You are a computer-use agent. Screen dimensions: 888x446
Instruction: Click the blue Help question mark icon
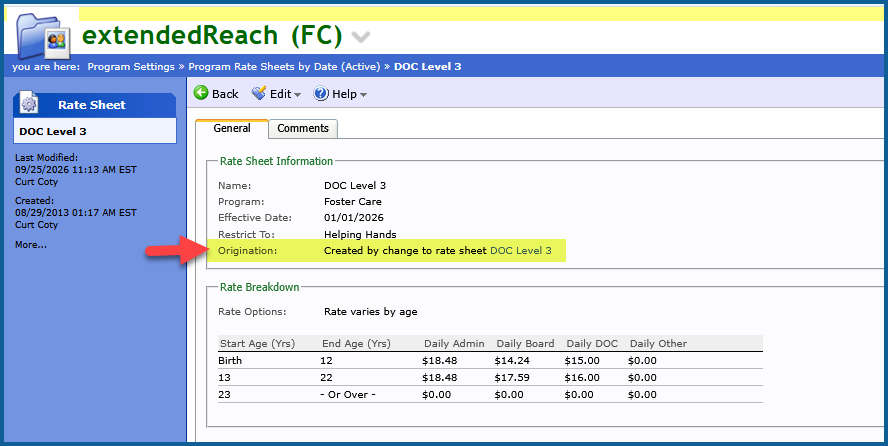click(x=321, y=93)
